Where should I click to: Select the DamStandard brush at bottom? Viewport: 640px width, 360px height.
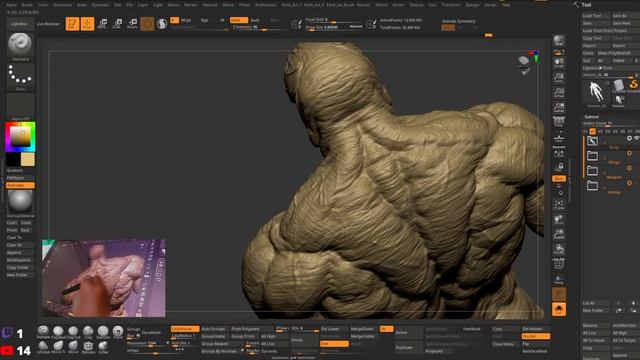coord(103,332)
